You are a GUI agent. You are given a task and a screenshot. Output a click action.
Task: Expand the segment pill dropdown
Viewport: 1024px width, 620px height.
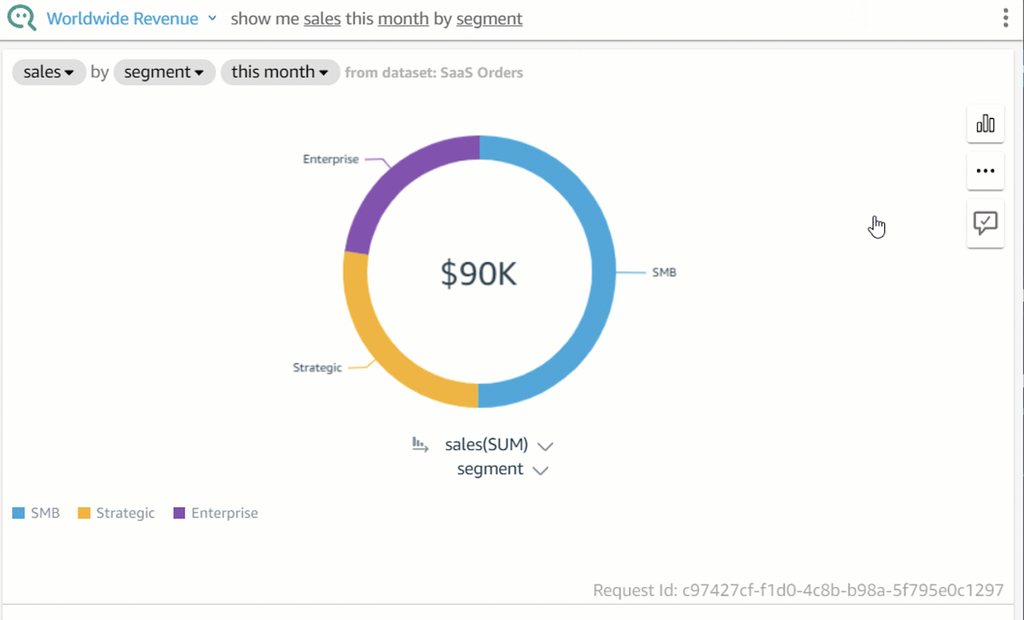(x=164, y=72)
